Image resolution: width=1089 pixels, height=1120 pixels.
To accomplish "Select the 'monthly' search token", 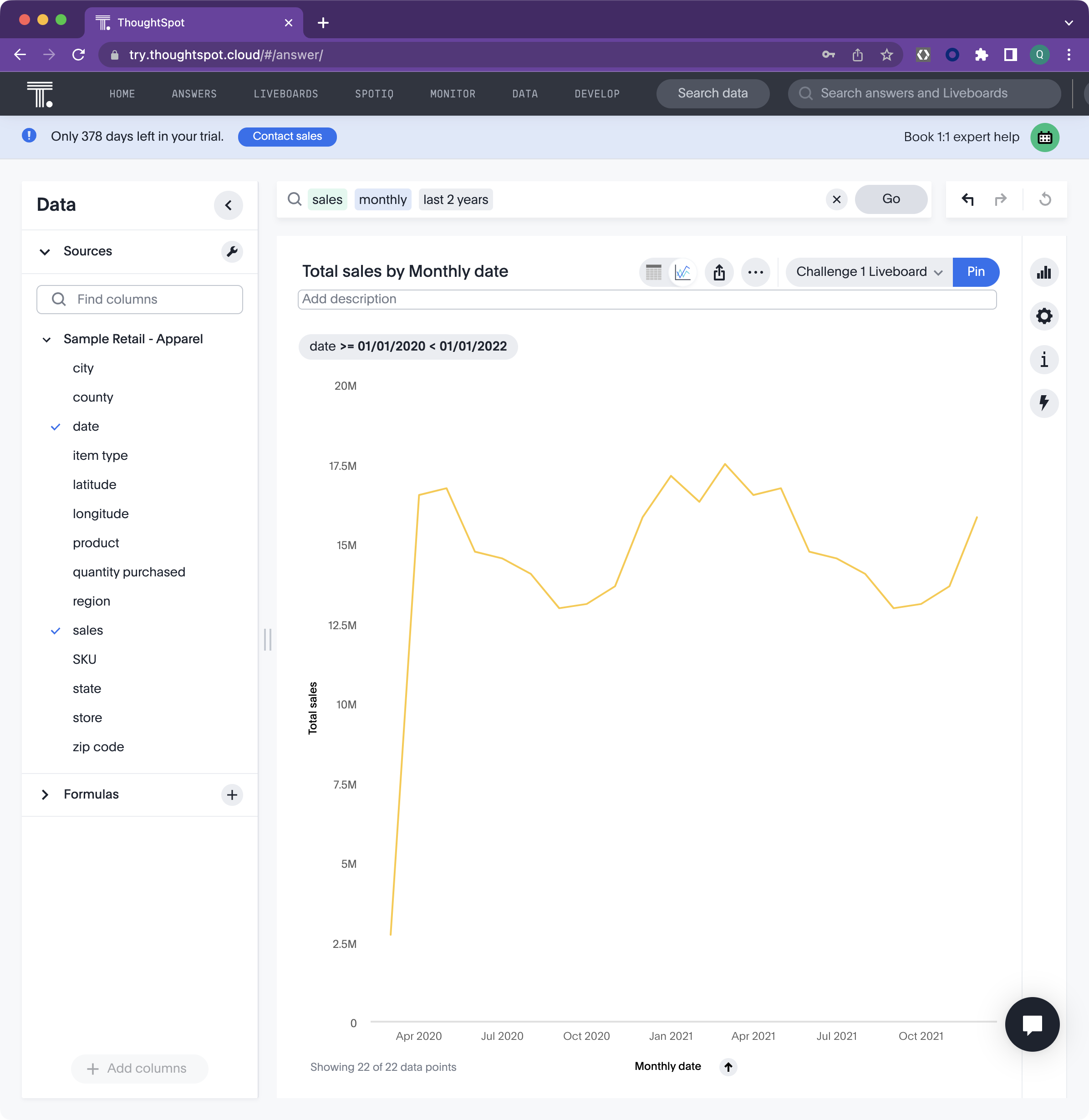I will (382, 199).
